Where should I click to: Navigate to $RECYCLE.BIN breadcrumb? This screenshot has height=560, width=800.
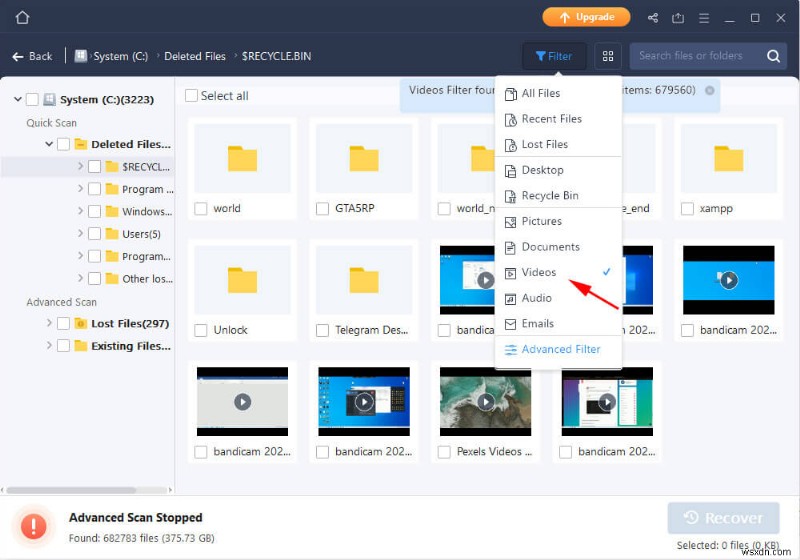coord(276,56)
